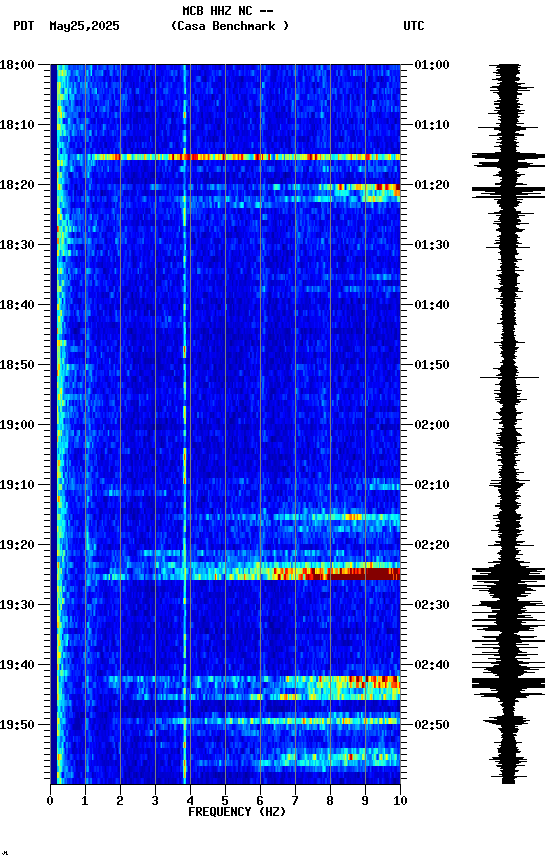Click the 02:00 UTC time label

click(x=432, y=425)
